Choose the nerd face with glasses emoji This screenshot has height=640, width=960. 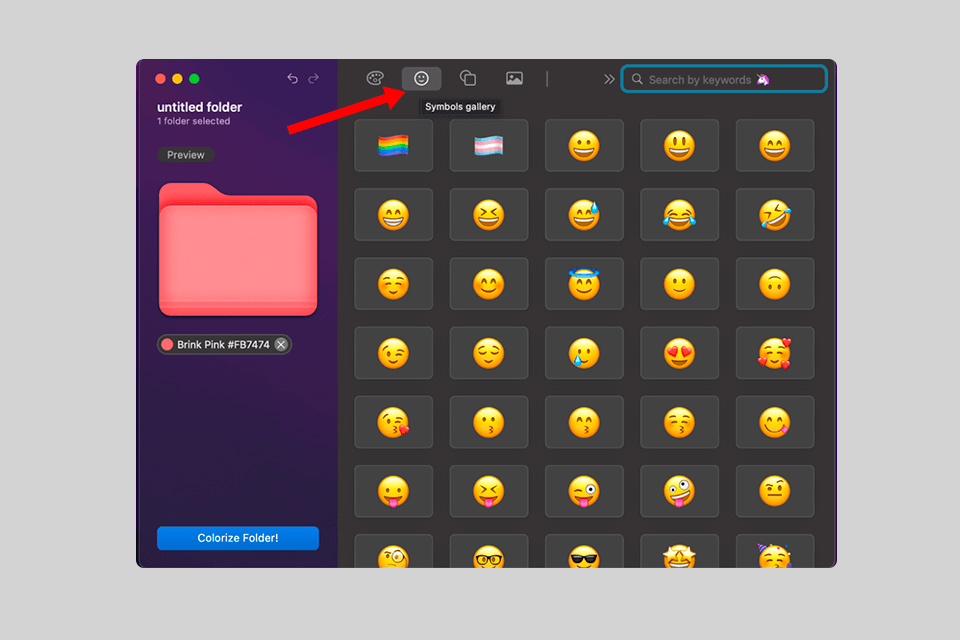tap(489, 552)
